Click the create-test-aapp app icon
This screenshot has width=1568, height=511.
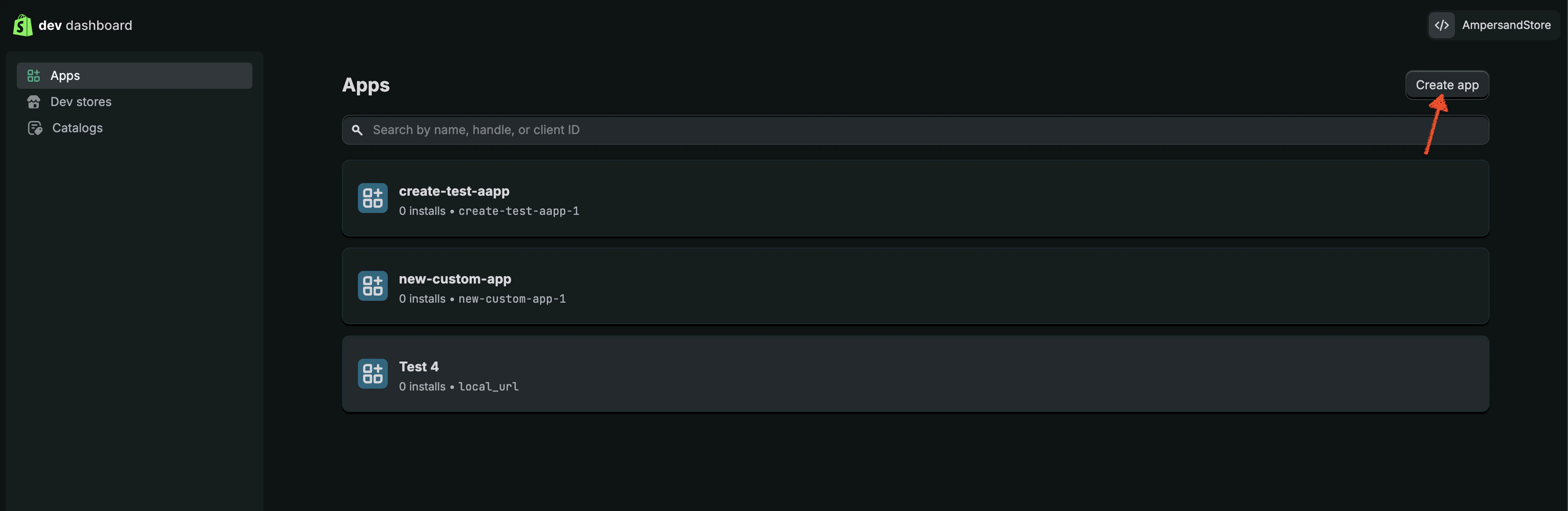(372, 198)
